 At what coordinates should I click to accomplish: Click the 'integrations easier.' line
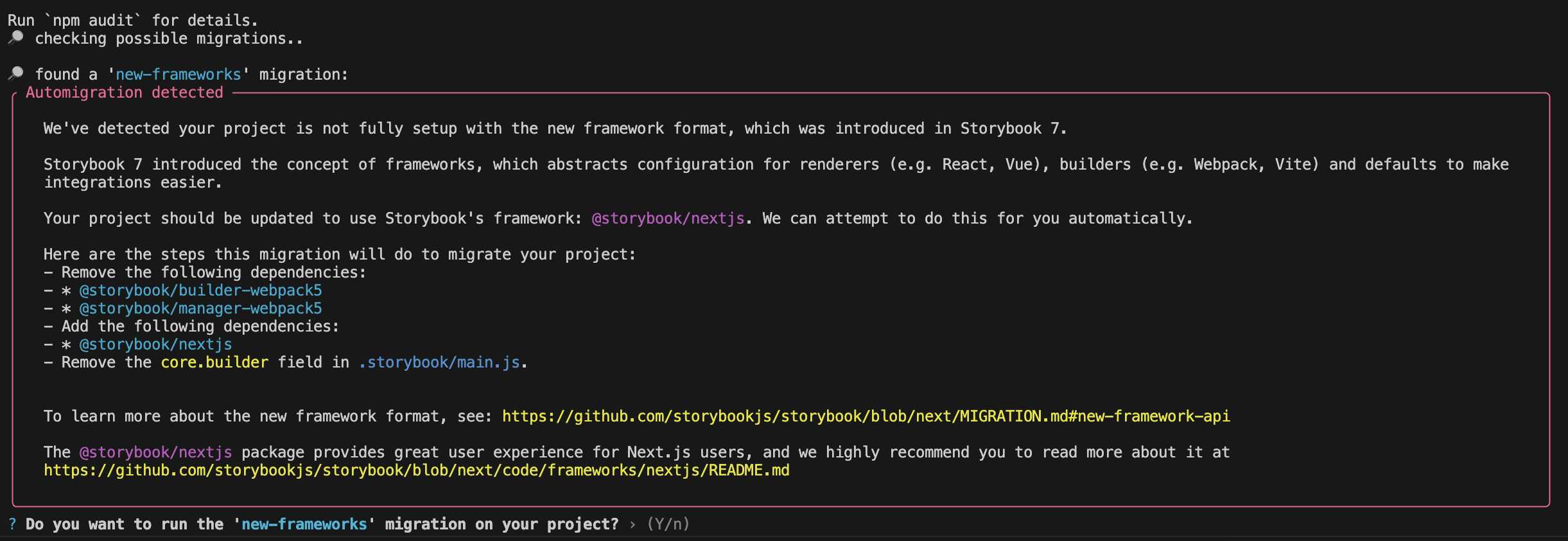click(133, 182)
